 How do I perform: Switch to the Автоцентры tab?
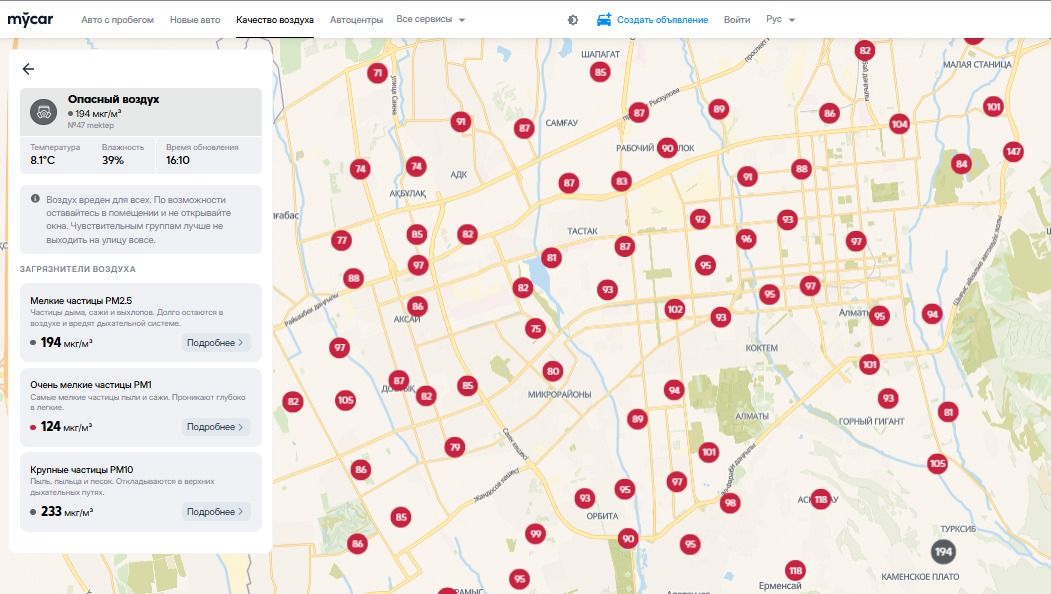[x=356, y=20]
